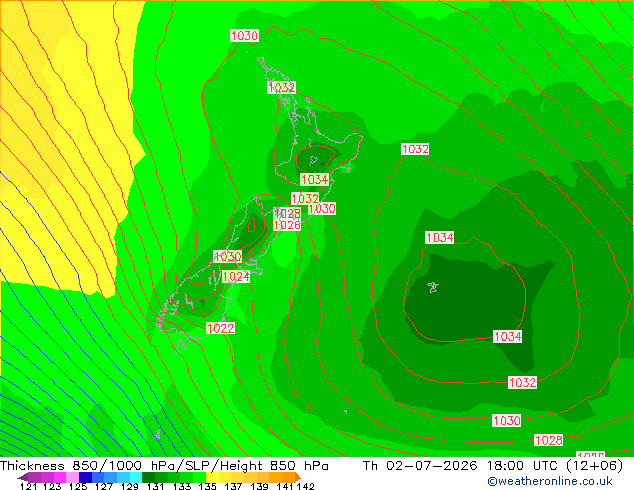The height and width of the screenshot is (490, 634).
Task: Click the 1024 isobar label
Action: click(236, 277)
